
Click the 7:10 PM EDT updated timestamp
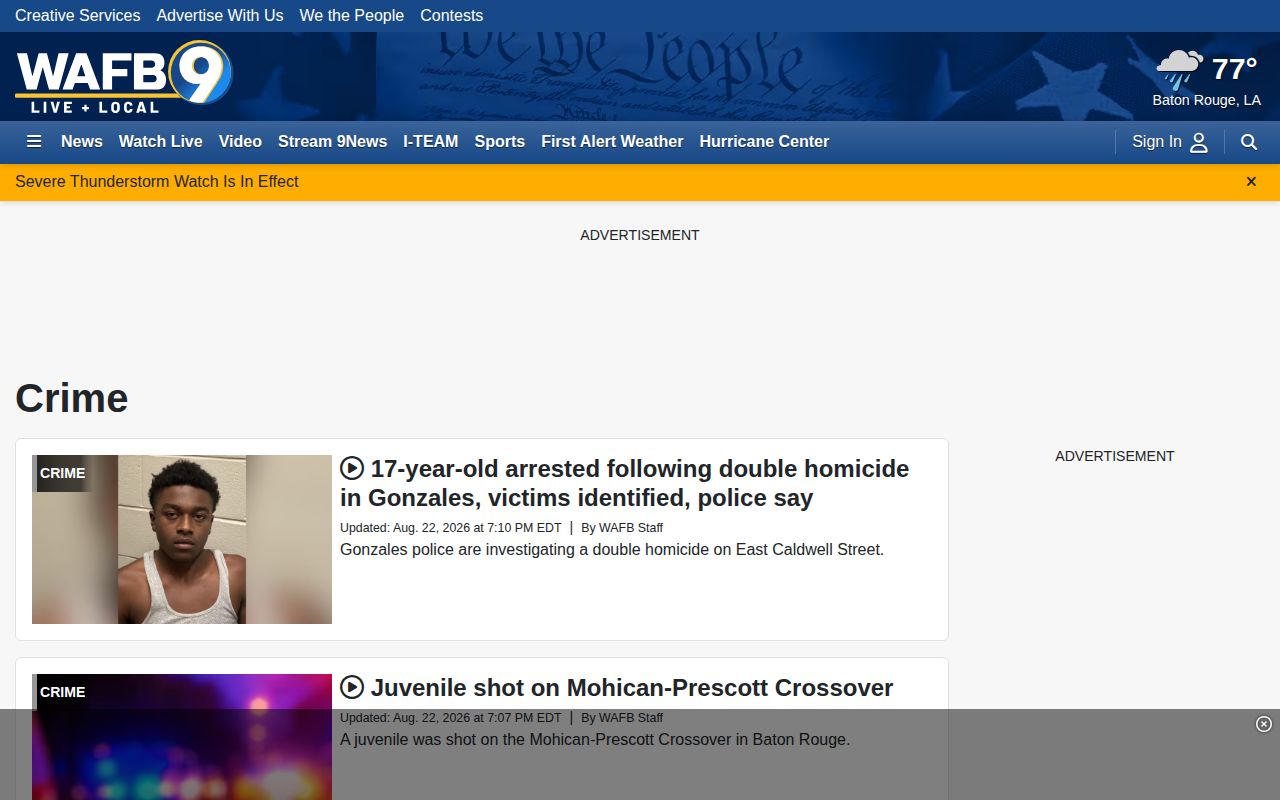(x=451, y=528)
